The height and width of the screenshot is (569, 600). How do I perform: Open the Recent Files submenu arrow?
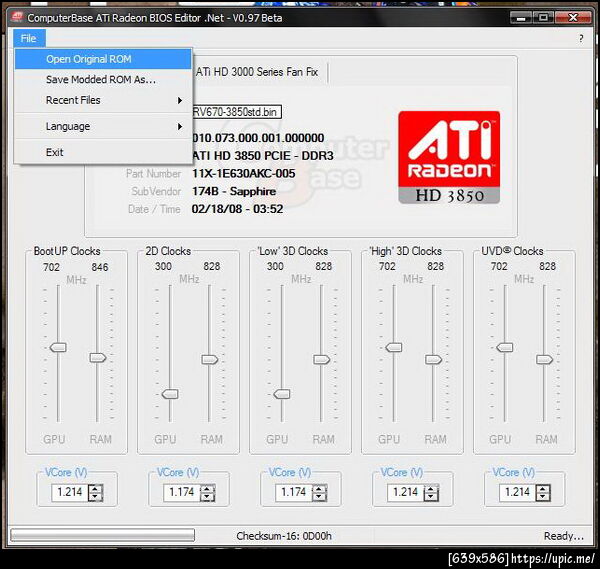[180, 101]
